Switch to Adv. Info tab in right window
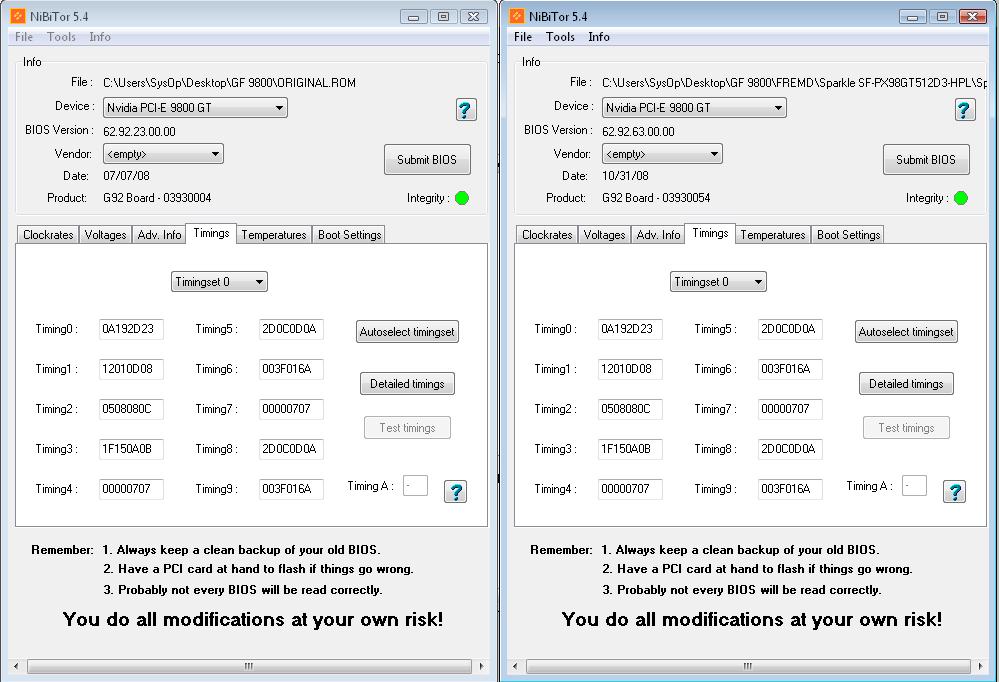 click(658, 235)
